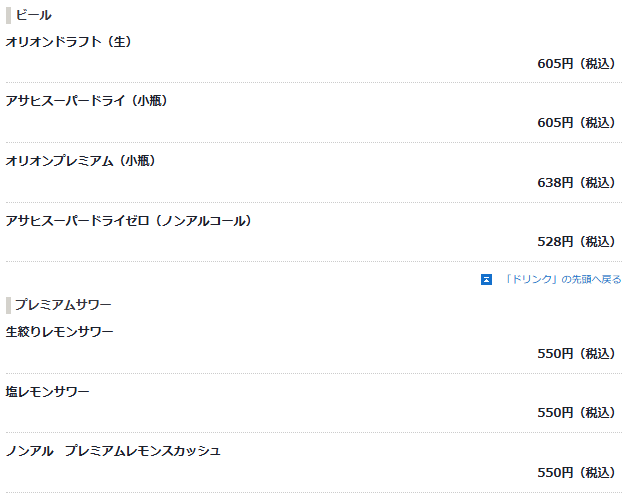
Task: Click the 塩レモンサワー menu item
Action: pos(47,392)
